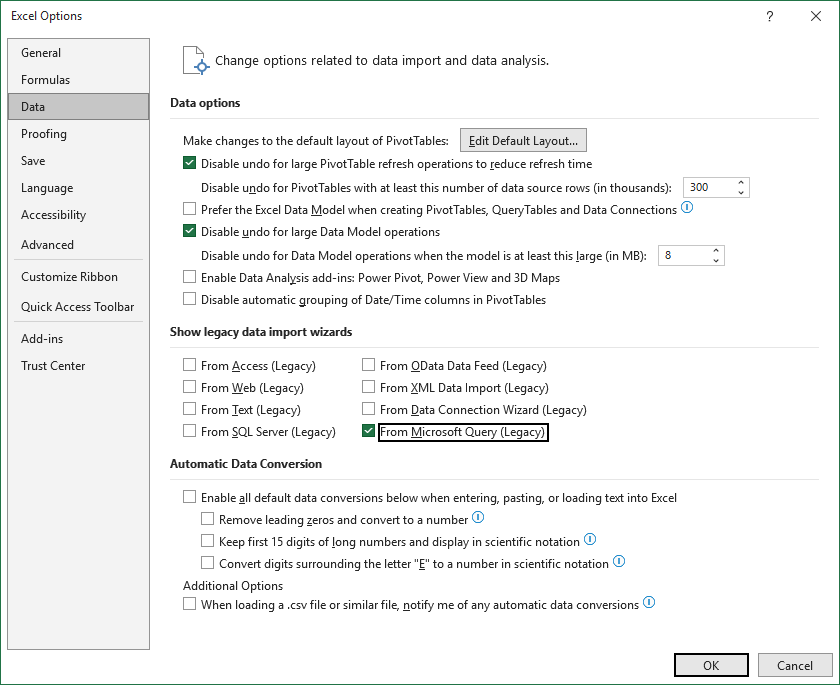This screenshot has width=840, height=685.
Task: Click info icon beside Keep first 15 digits
Action: (x=590, y=539)
